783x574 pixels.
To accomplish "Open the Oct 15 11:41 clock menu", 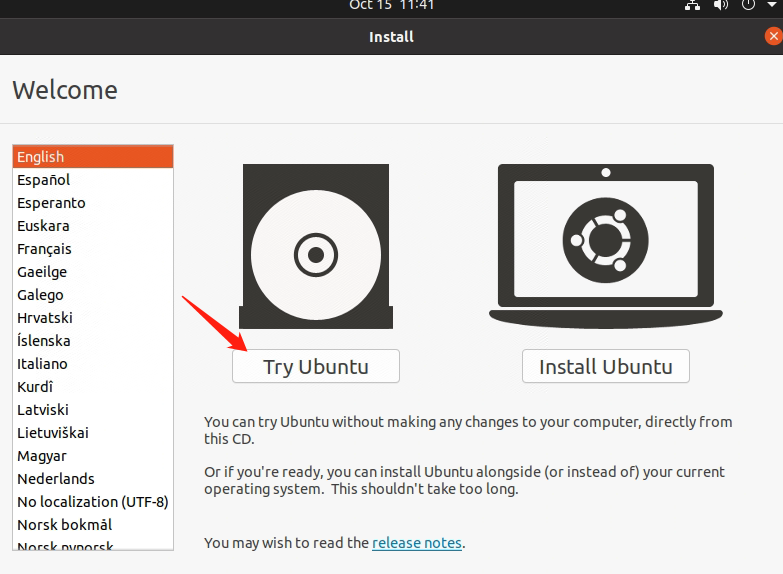I will (392, 5).
